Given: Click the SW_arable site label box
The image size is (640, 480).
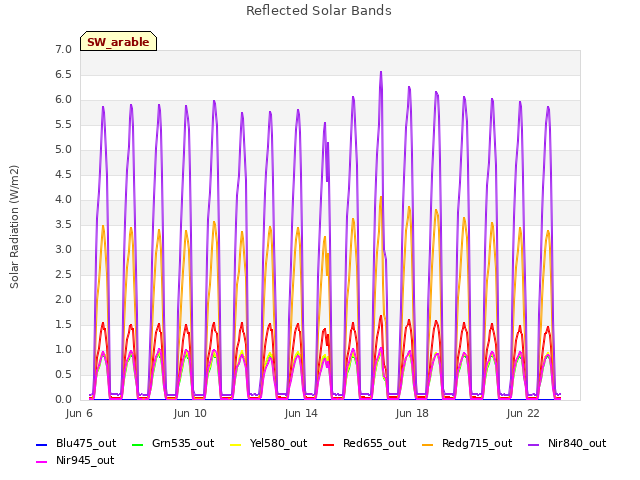Looking at the screenshot, I should [x=118, y=41].
